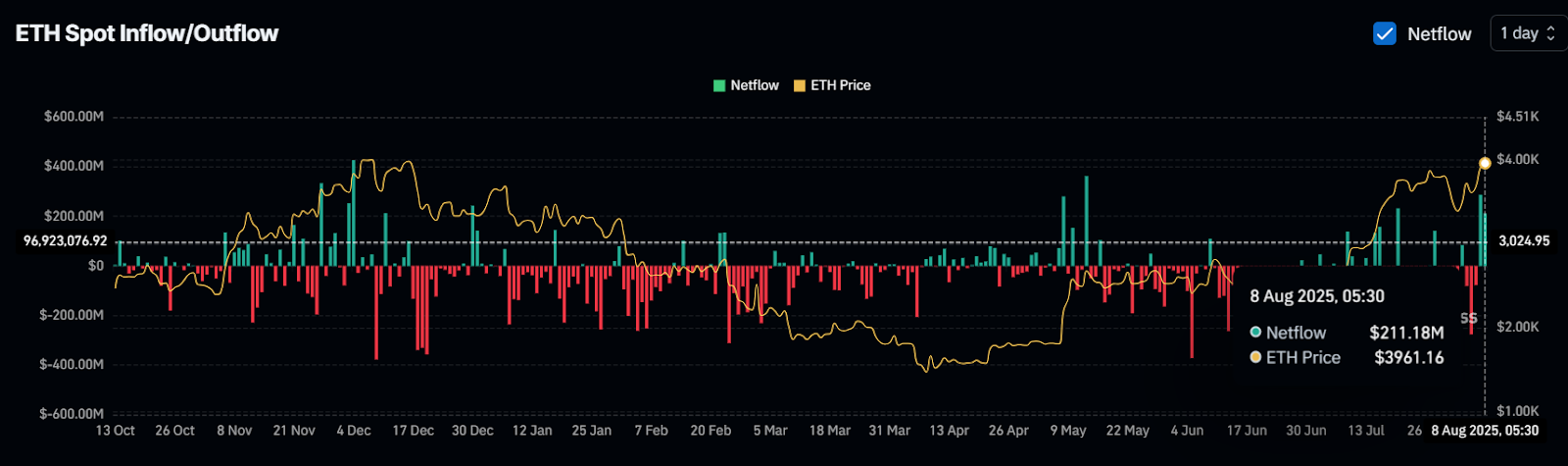Viewport: 1568px width, 466px height.
Task: Click the $-200.00M y-axis label
Action: (72, 315)
